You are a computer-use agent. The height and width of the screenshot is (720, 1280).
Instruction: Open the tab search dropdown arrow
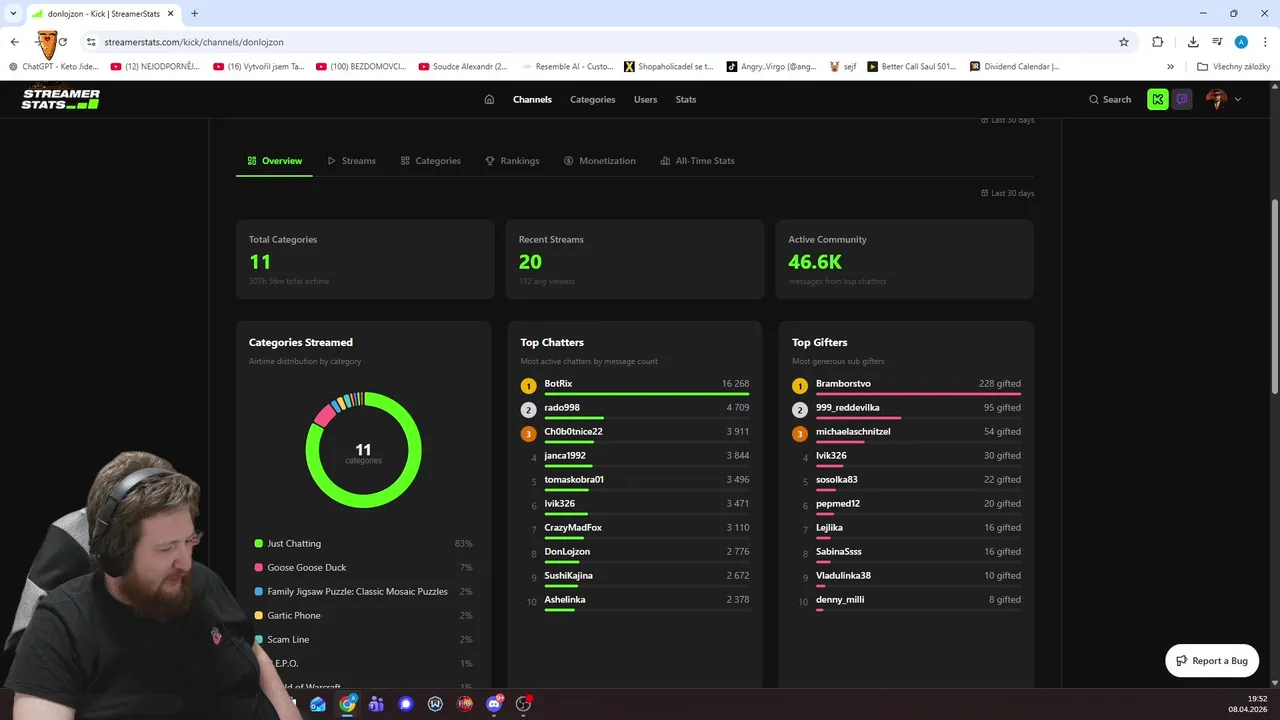(x=13, y=13)
